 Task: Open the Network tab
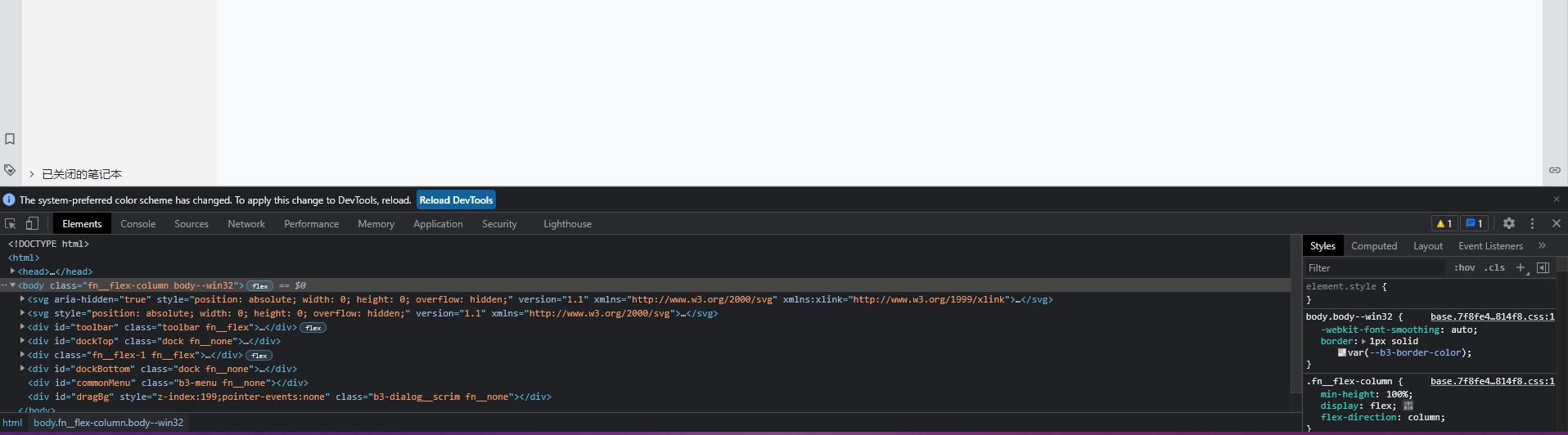tap(246, 223)
